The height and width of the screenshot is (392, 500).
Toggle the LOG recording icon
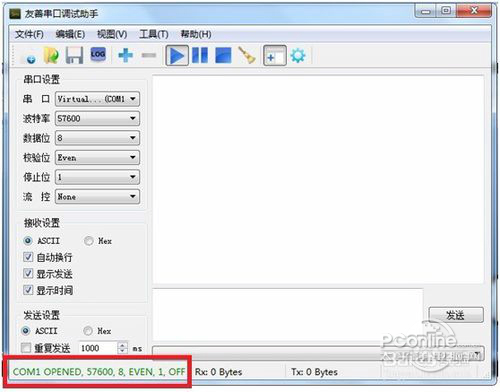pyautogui.click(x=98, y=54)
